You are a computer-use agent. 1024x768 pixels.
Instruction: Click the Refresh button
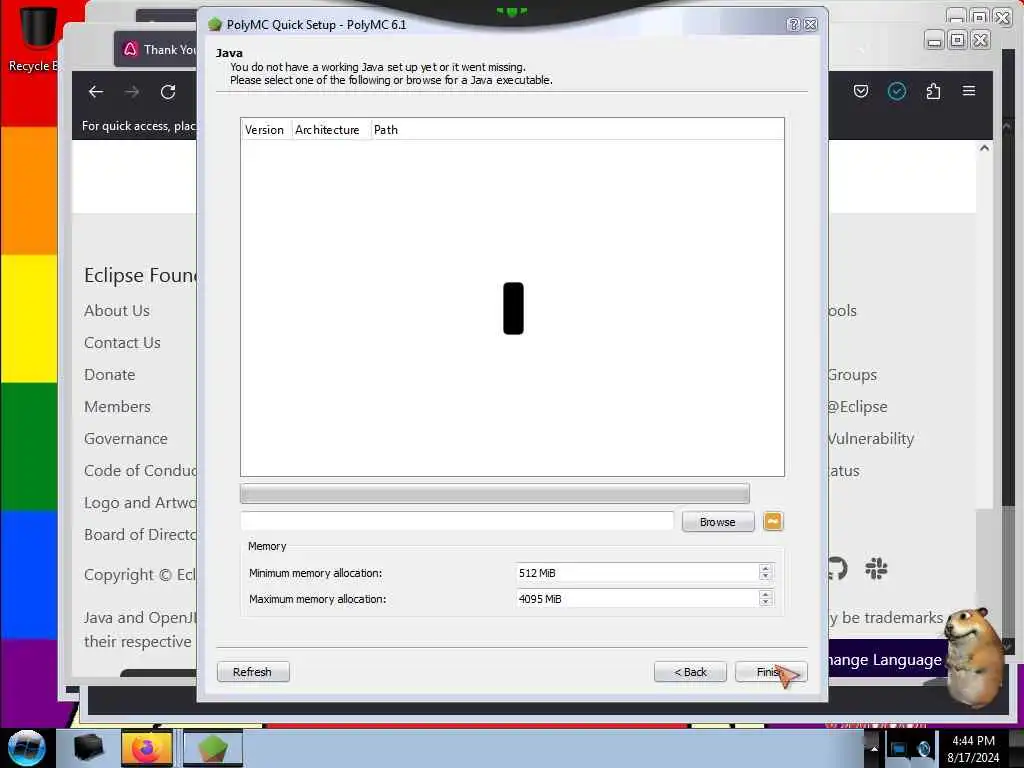tap(253, 672)
